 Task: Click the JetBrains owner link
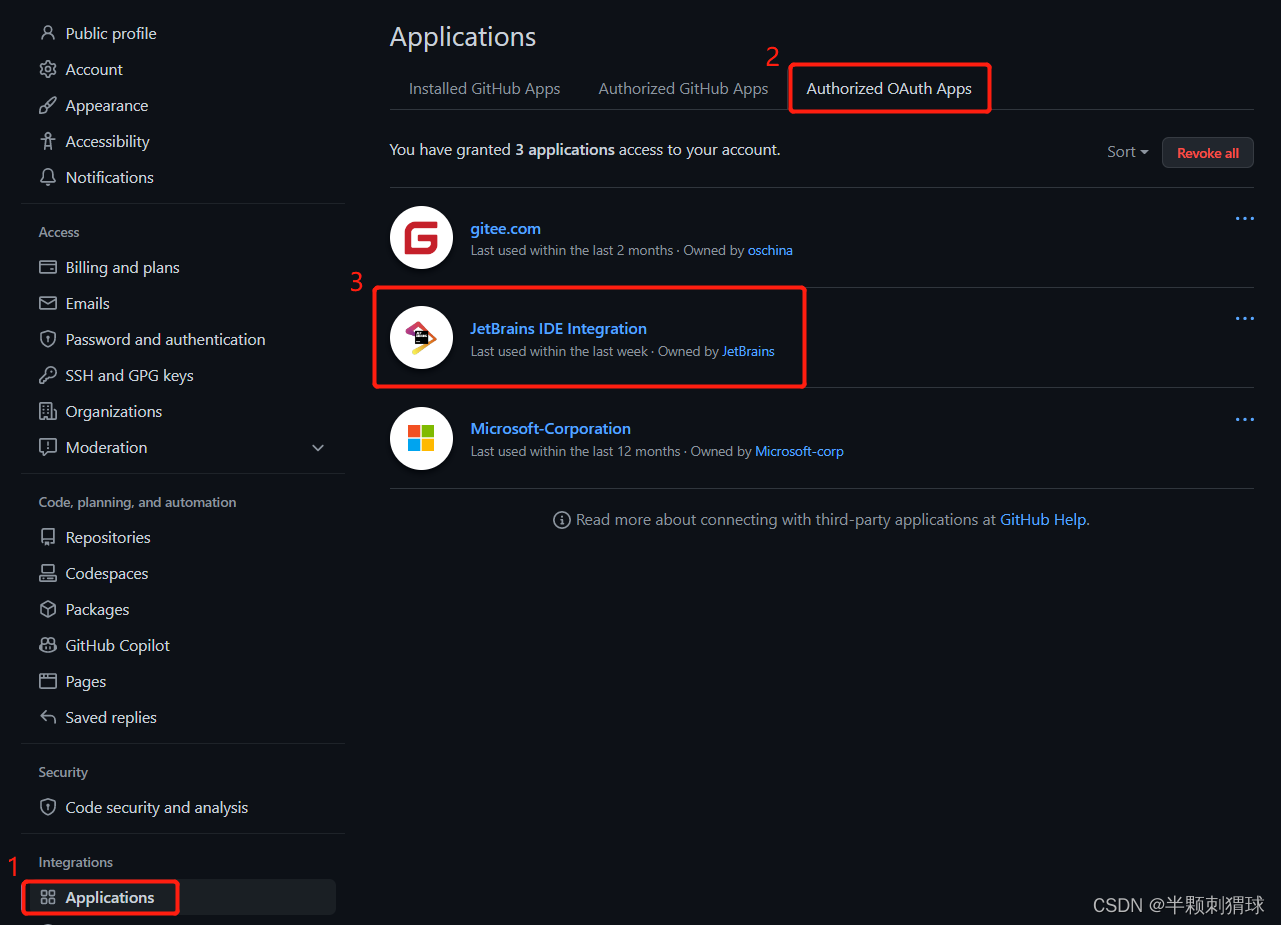click(x=748, y=351)
